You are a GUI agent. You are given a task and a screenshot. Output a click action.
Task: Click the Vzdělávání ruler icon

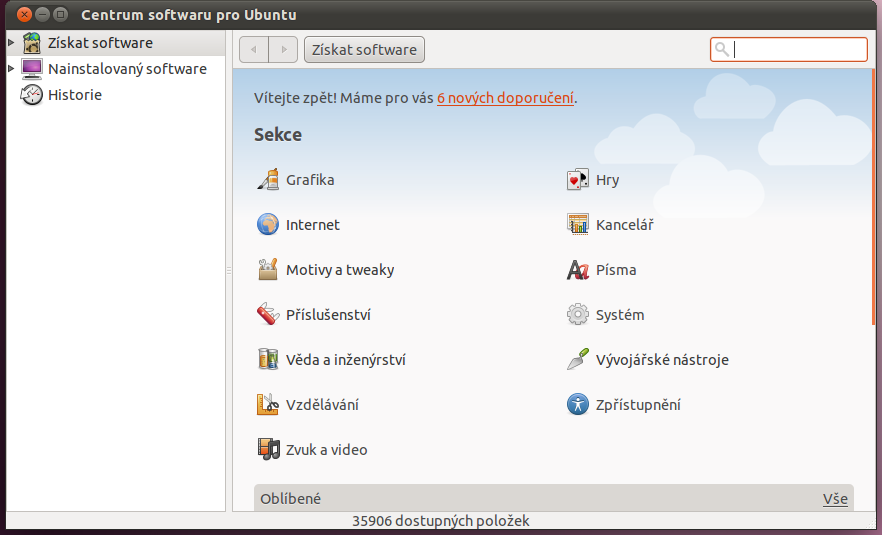pos(268,404)
